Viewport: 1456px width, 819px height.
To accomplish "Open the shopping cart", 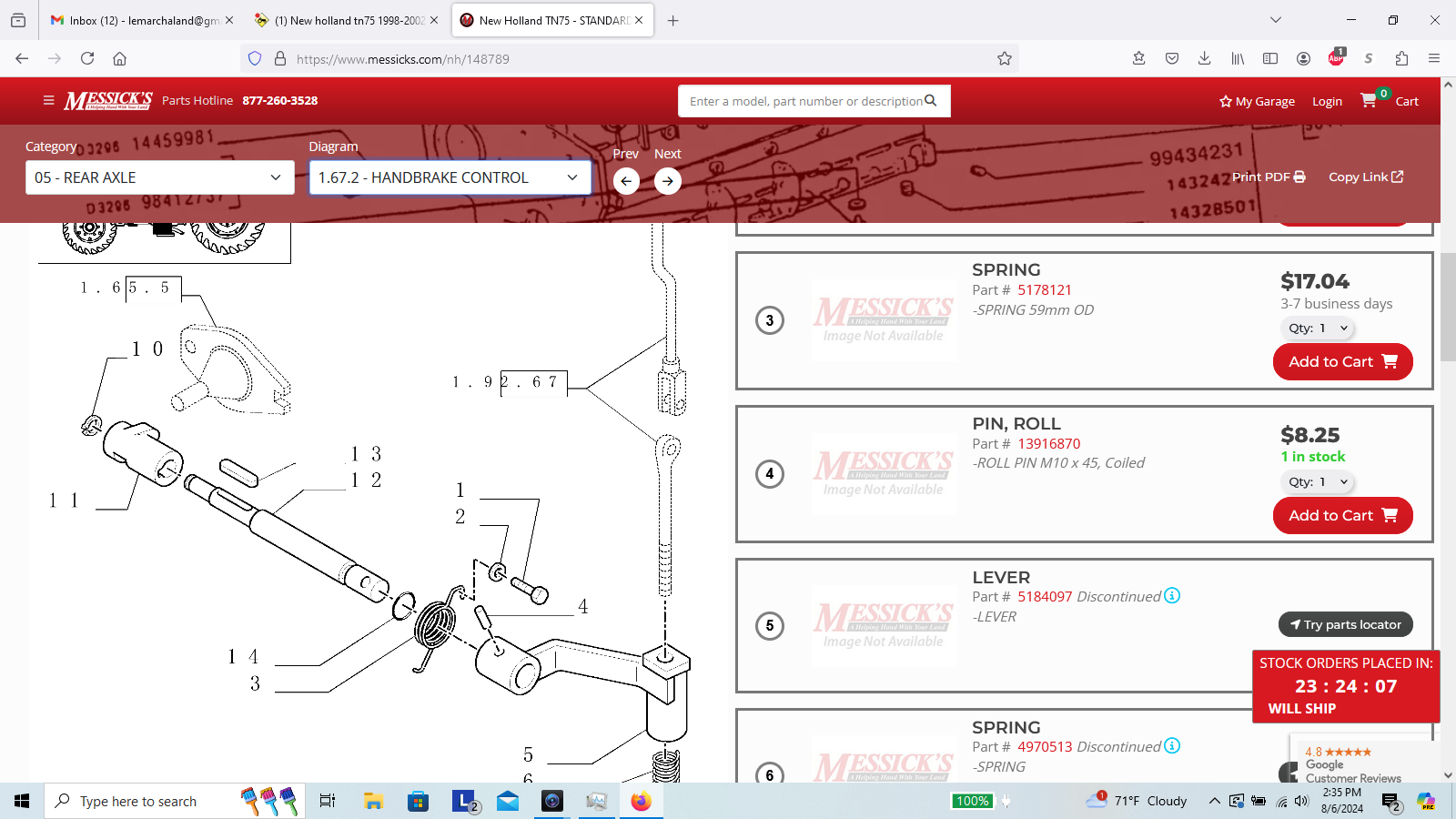I will coord(1389,101).
